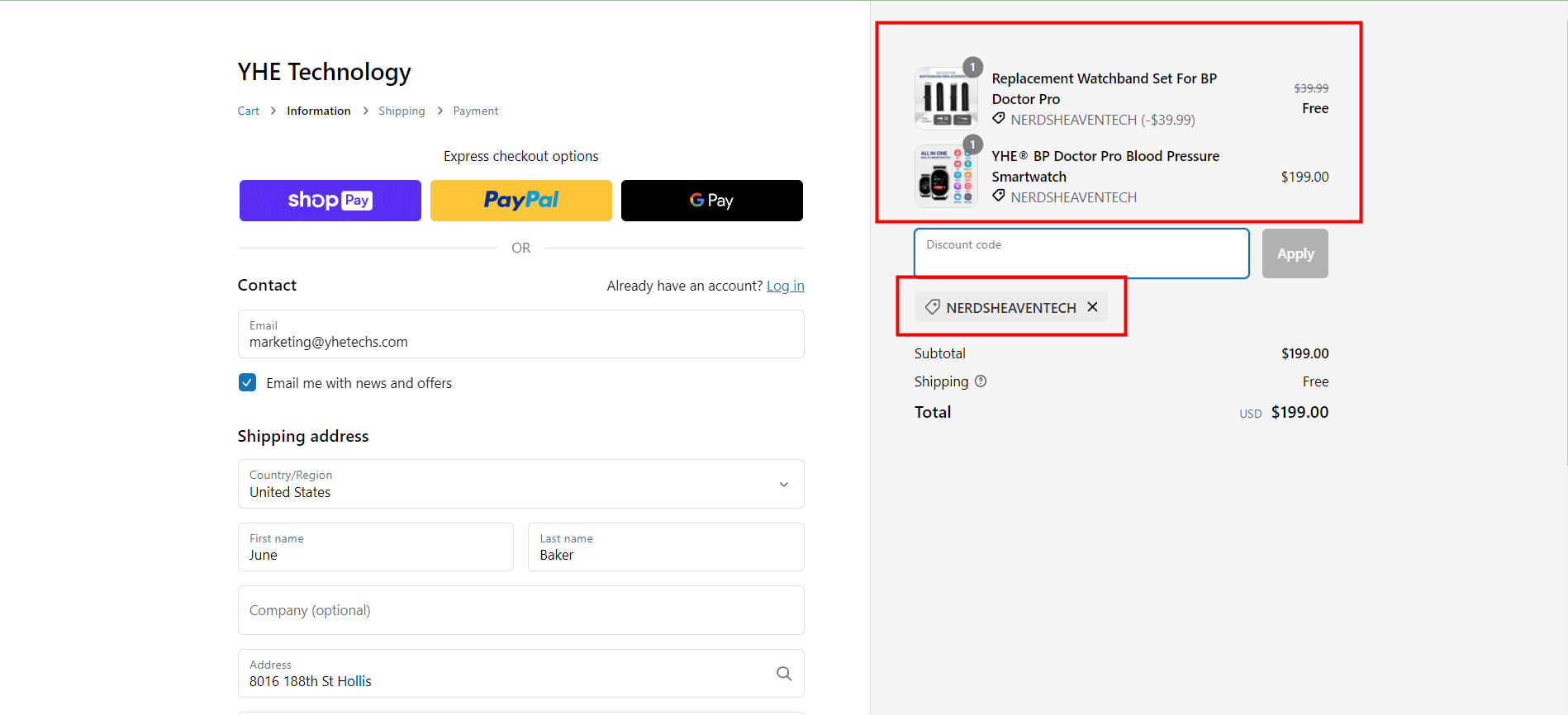Click the Last name field

(x=666, y=547)
